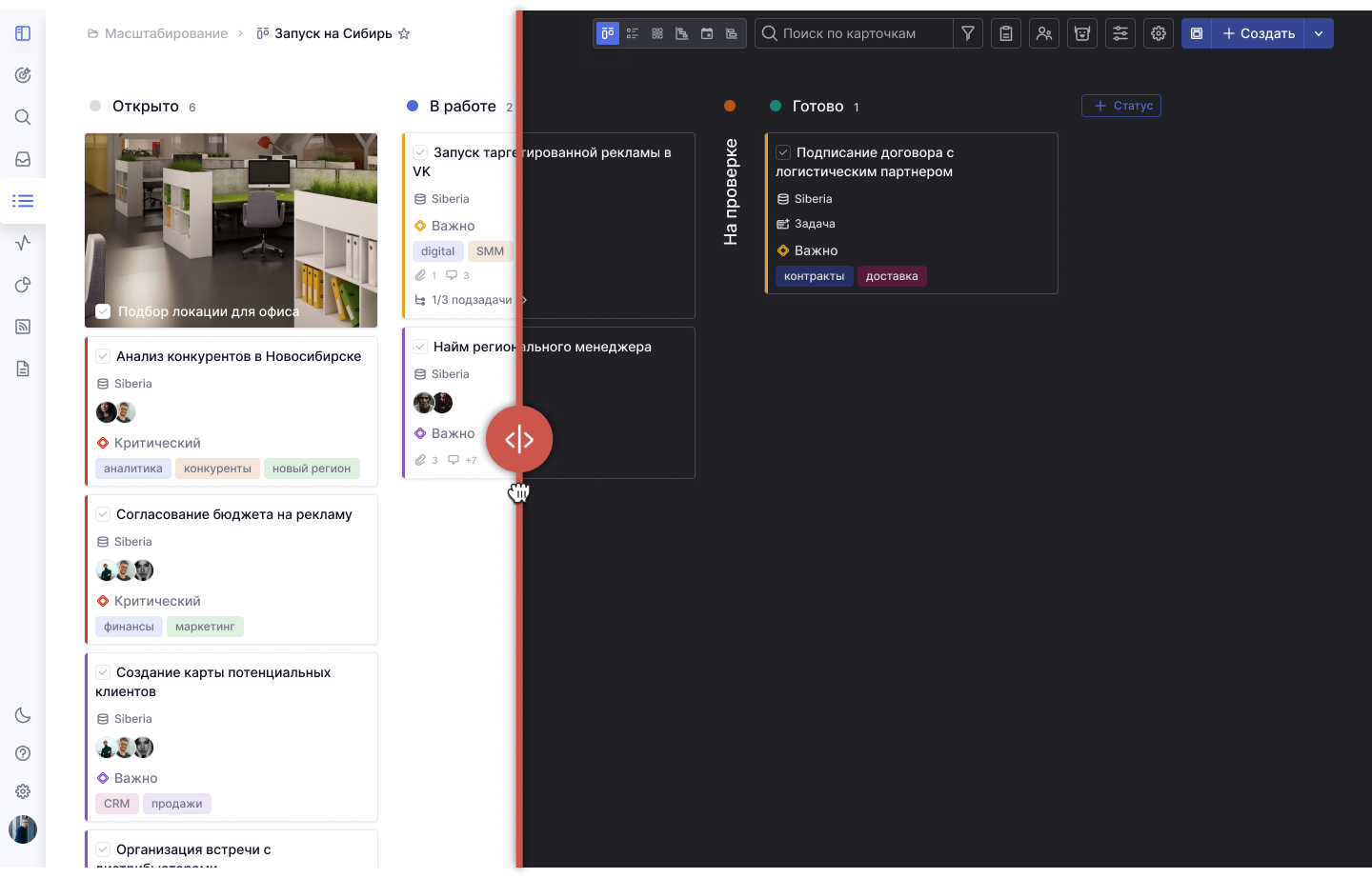
Task: Expand the collapsed На проверке column
Action: [731, 190]
